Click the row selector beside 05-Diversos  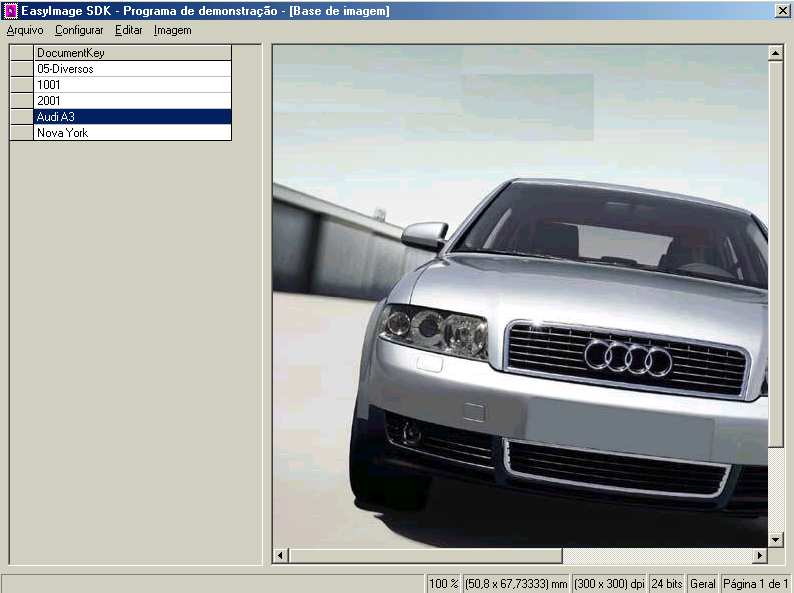[x=22, y=69]
